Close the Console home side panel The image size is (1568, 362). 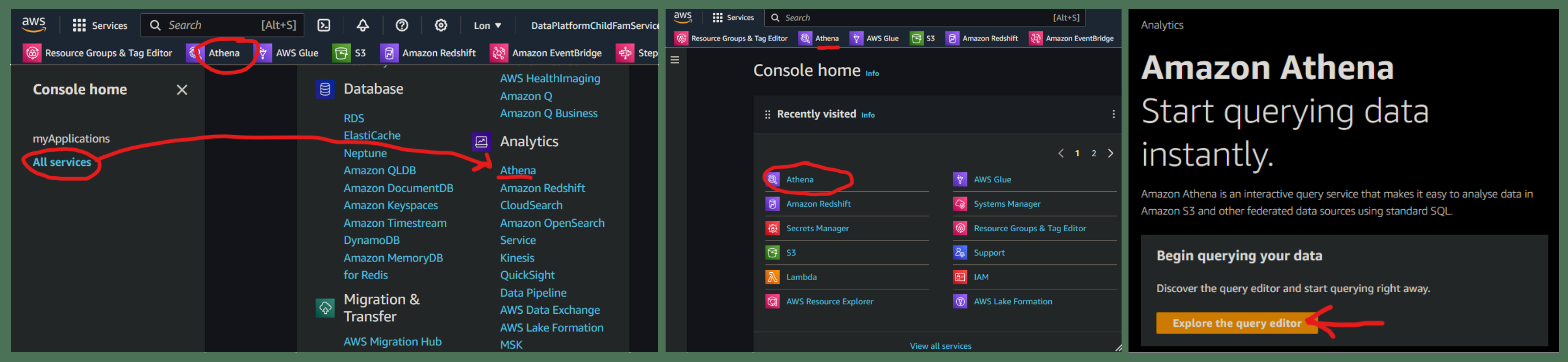click(182, 90)
